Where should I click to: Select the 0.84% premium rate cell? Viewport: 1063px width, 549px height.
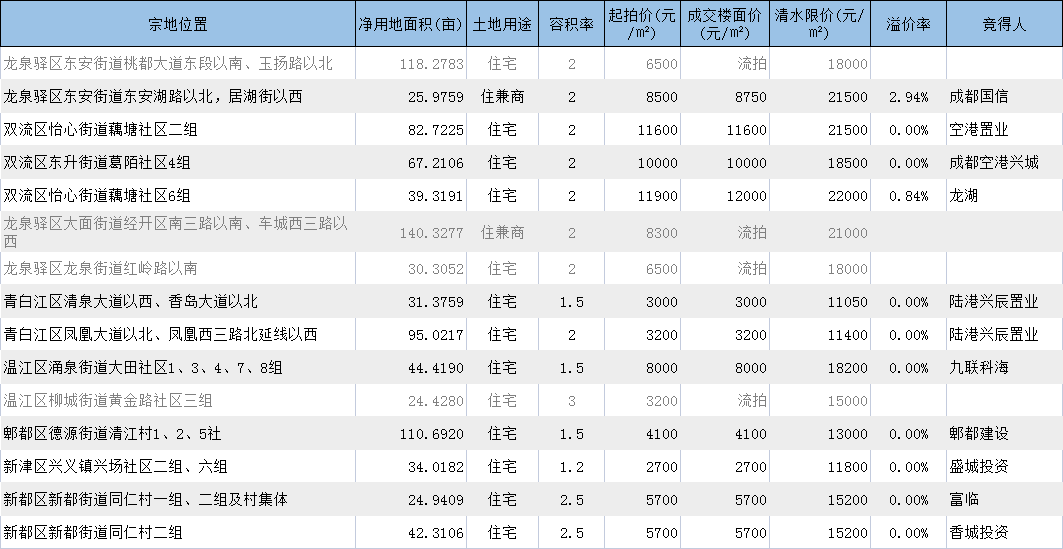[x=908, y=196]
